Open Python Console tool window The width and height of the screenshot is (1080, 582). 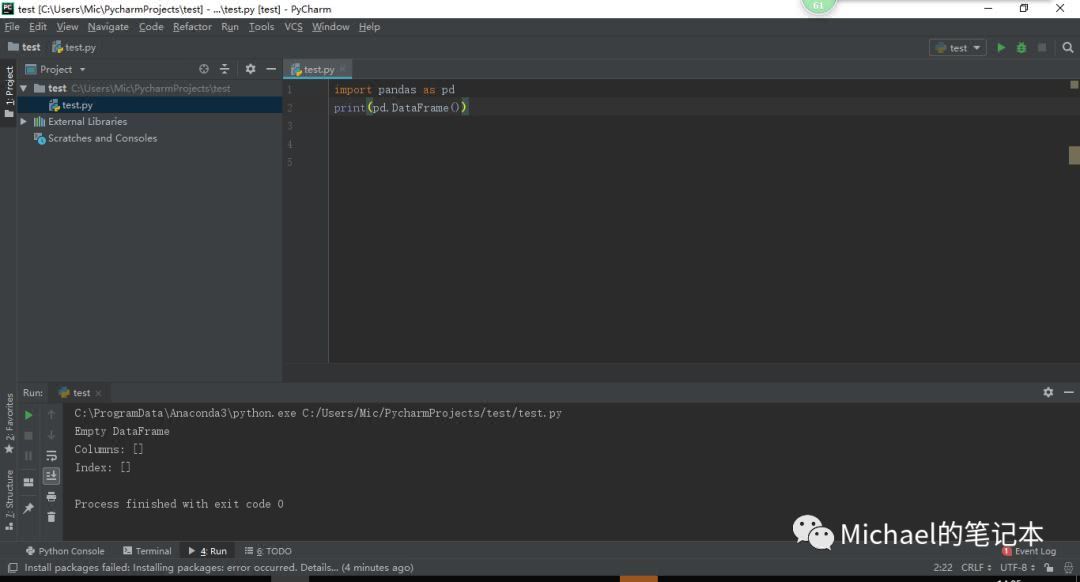pyautogui.click(x=65, y=551)
